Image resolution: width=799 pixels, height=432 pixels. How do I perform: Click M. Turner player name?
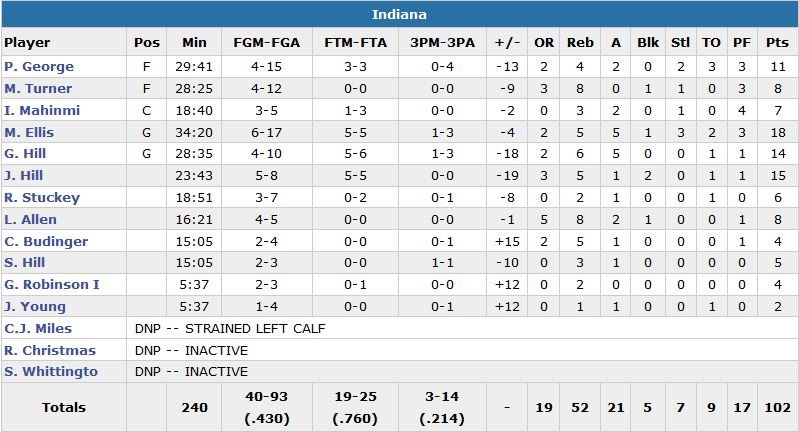pyautogui.click(x=38, y=89)
